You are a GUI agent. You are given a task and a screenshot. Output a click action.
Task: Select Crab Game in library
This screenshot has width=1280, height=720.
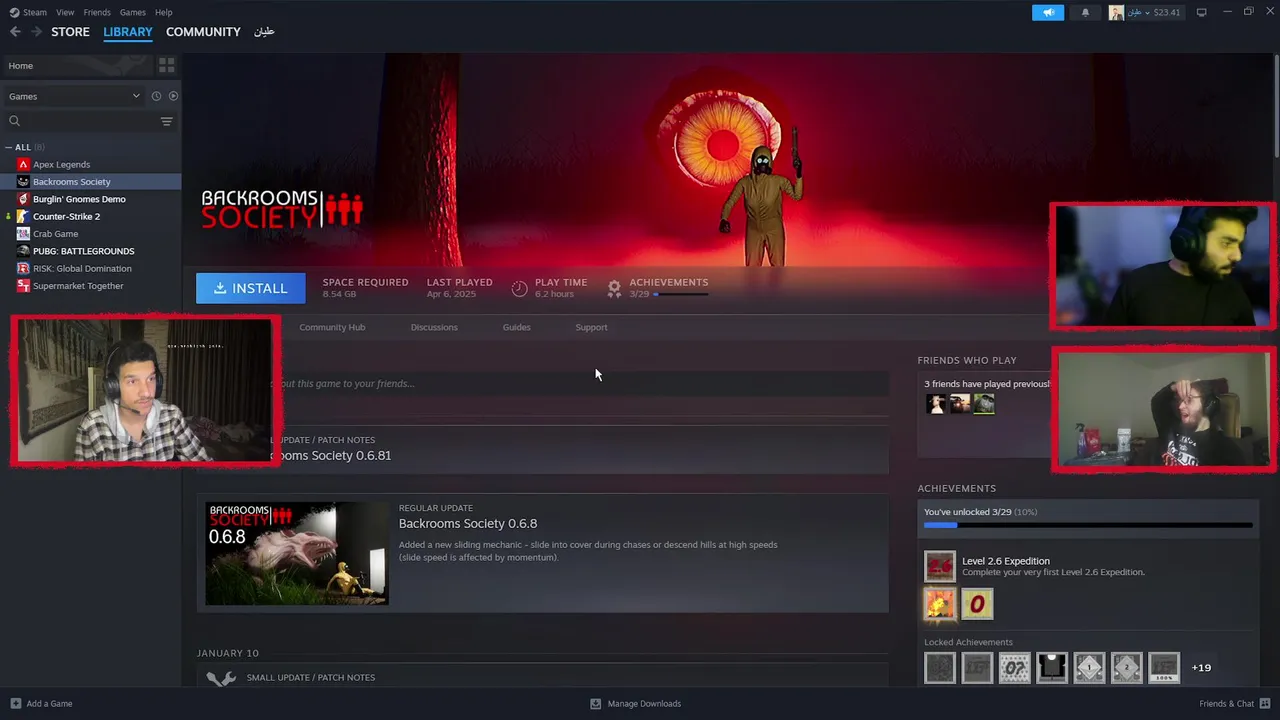55,234
